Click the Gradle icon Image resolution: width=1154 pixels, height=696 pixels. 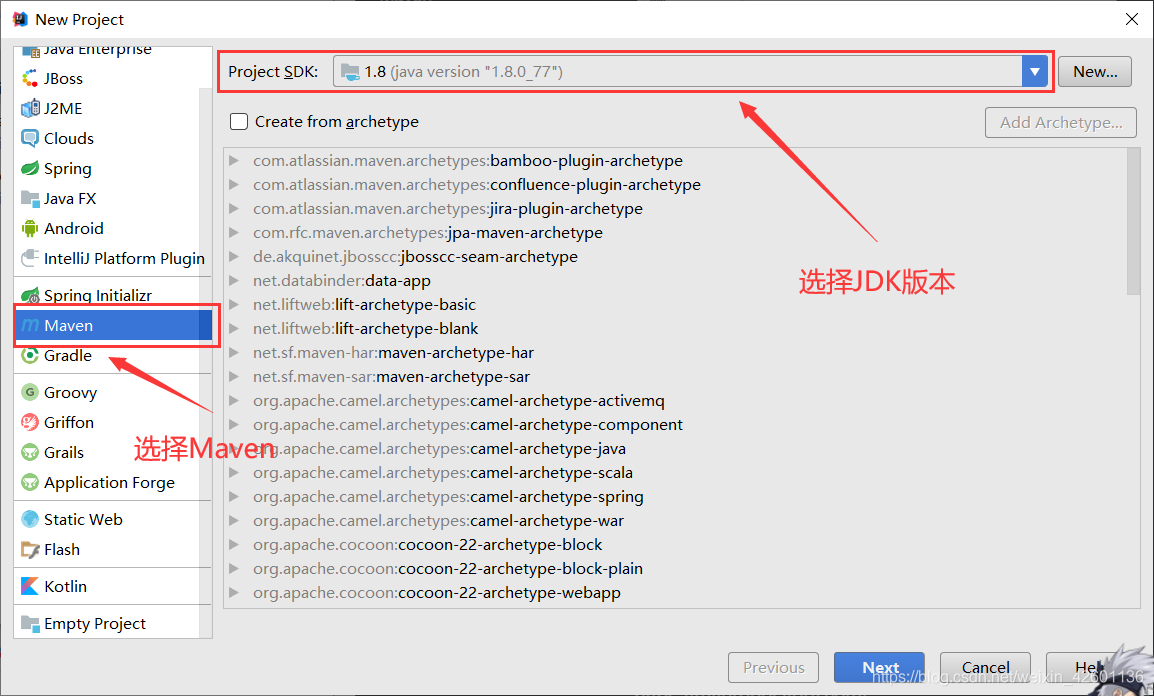[30, 355]
